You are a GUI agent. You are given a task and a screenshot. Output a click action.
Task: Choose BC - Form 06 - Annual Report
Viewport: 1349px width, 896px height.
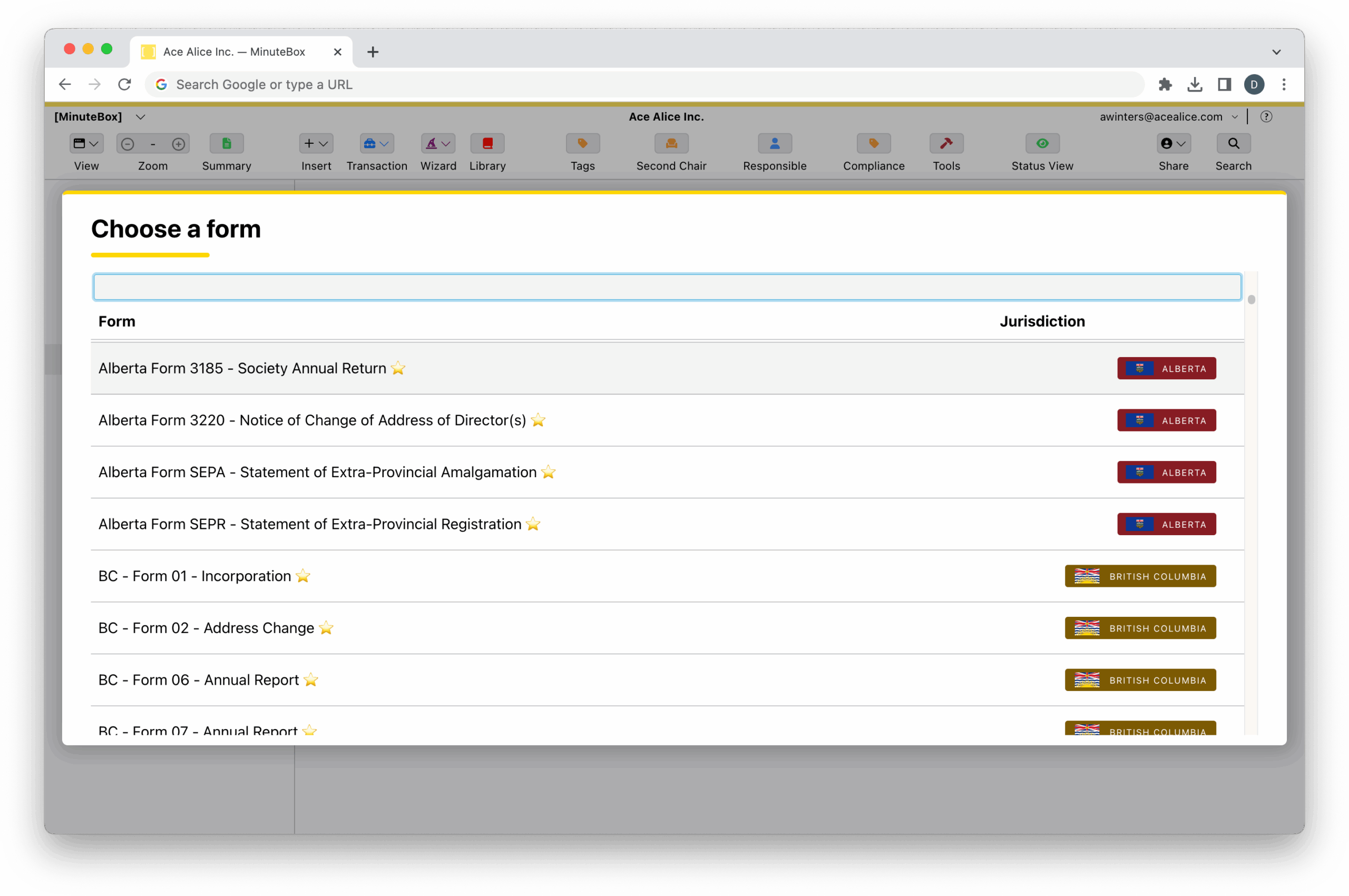click(198, 680)
